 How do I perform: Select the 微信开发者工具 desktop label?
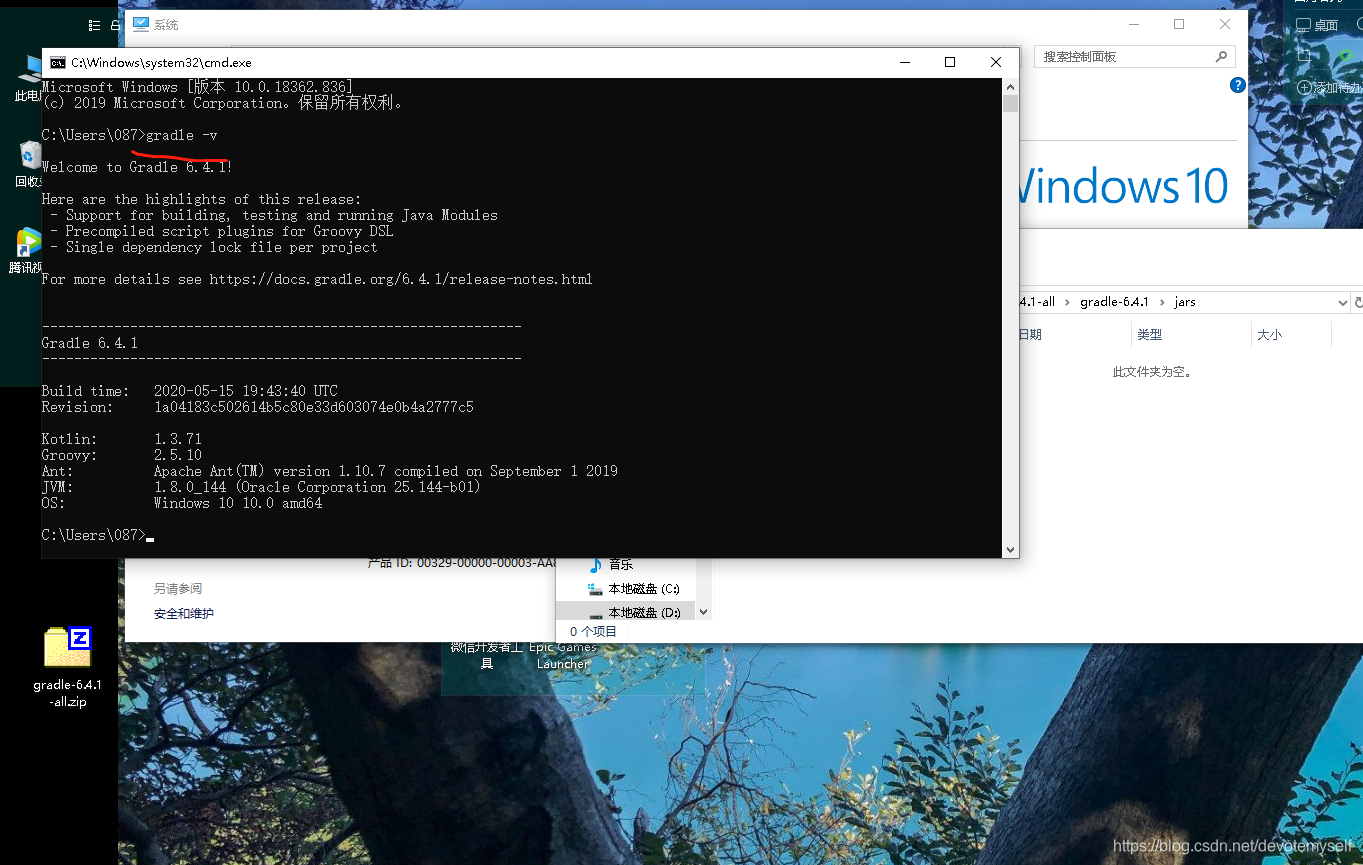pyautogui.click(x=486, y=655)
